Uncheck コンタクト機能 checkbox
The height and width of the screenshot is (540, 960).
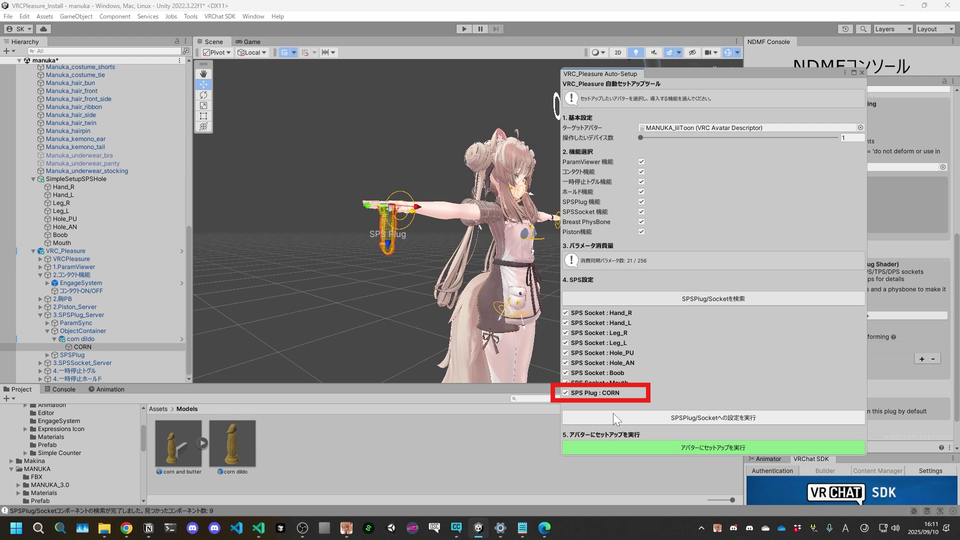click(x=641, y=172)
